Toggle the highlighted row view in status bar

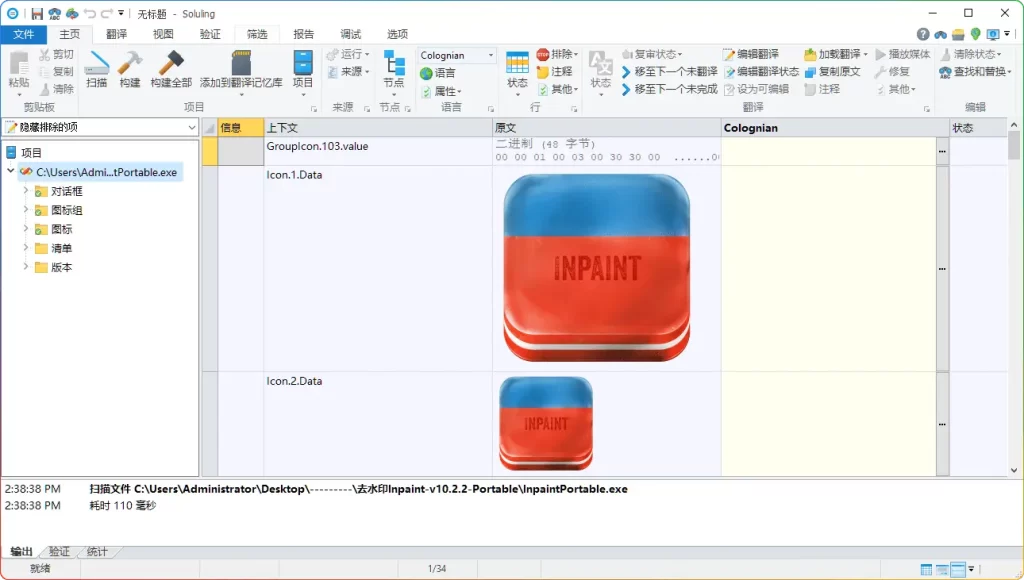(958, 570)
